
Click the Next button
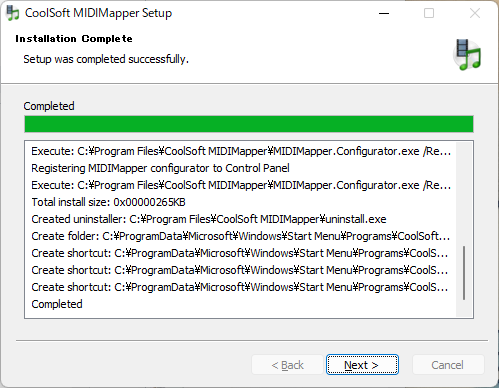[362, 365]
